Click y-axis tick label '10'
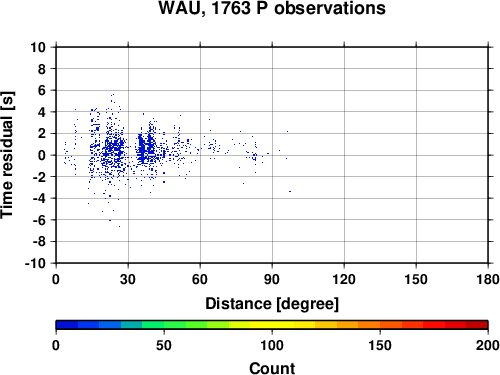 38,47
